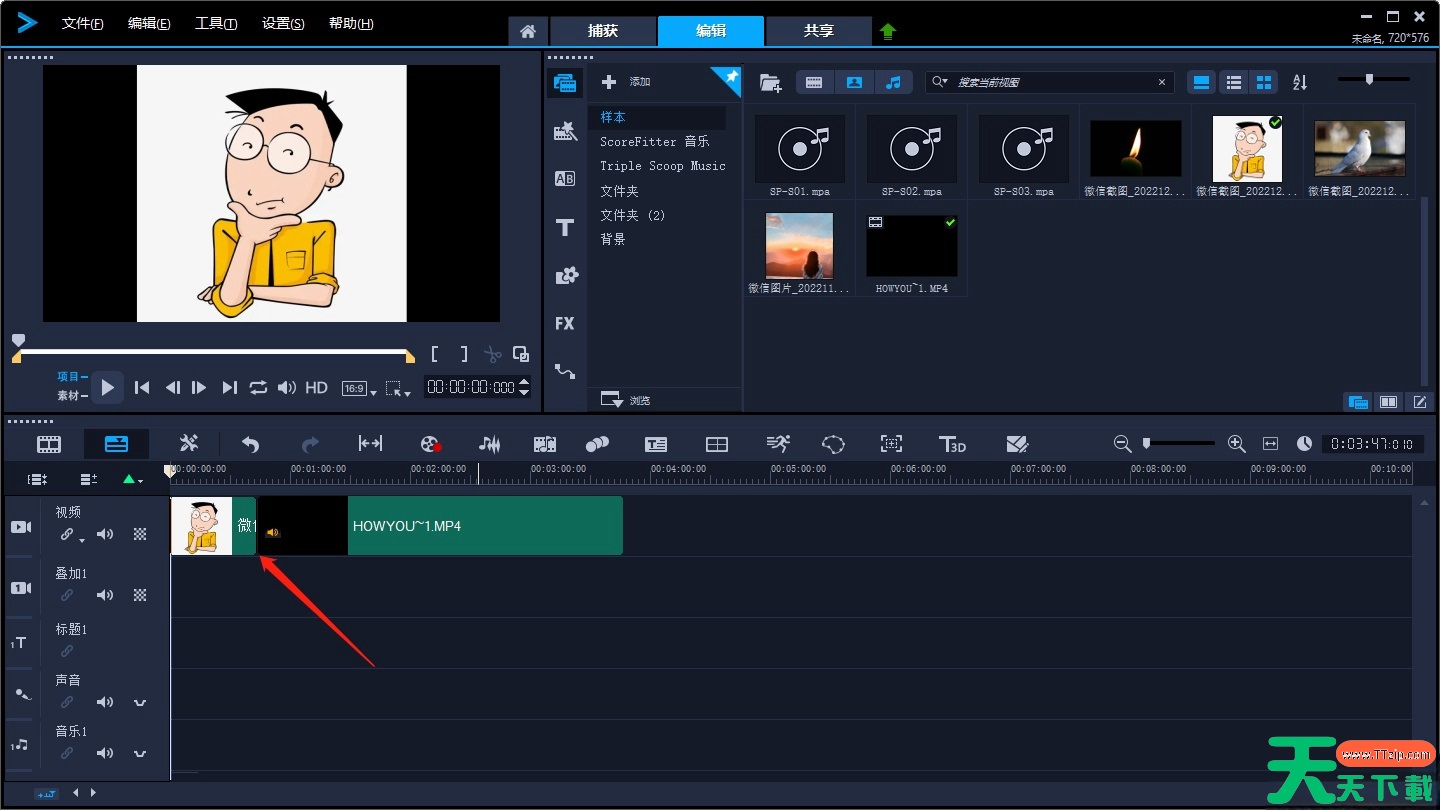Viewport: 1440px width, 810px height.
Task: Sort clips in library (A-Z icon)
Action: 1300,82
